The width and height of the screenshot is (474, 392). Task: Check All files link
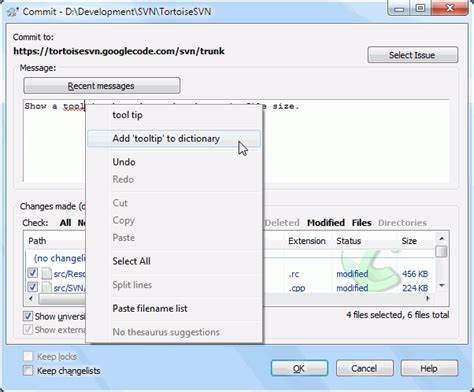[x=65, y=223]
